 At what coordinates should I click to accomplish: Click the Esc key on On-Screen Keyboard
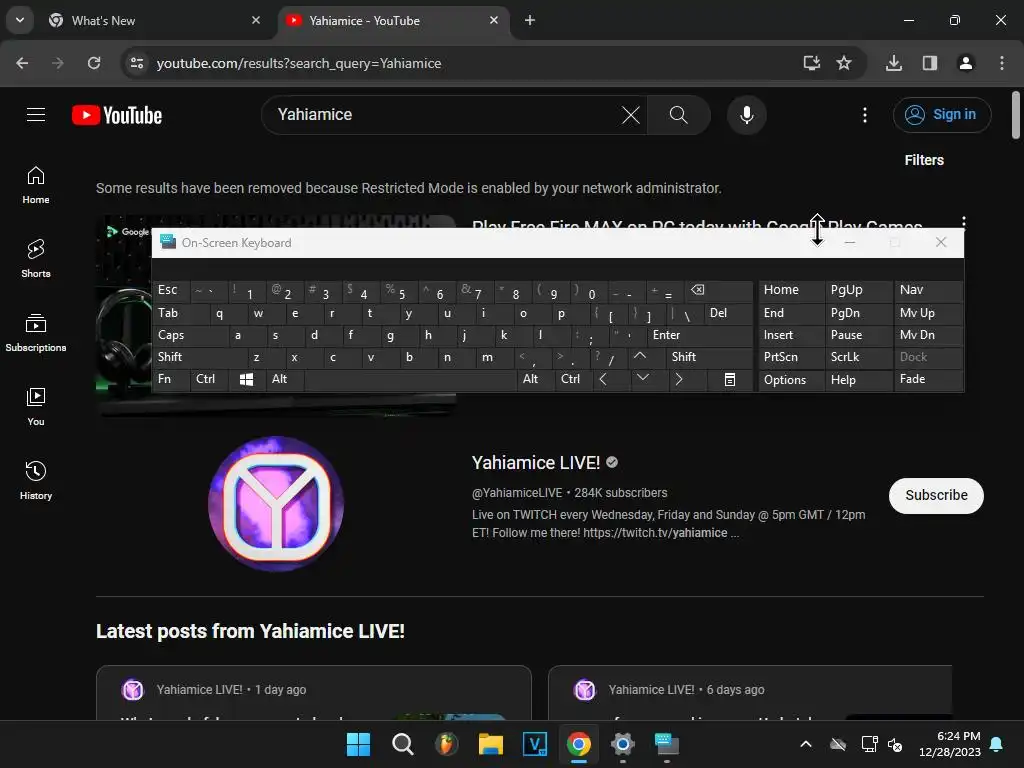click(171, 290)
